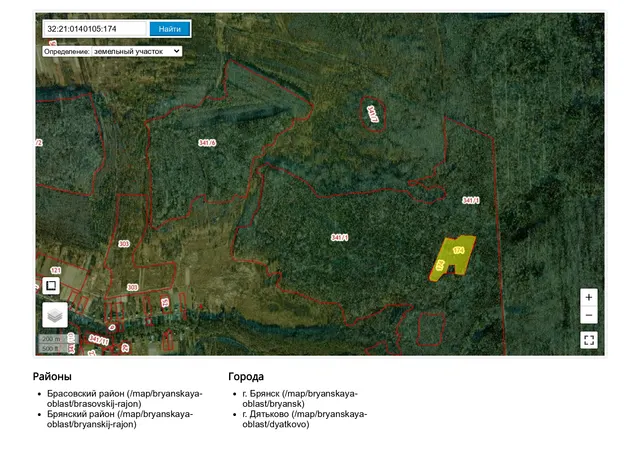Zoom in with the plus button
Viewport: 640px width, 452px height.
point(589,297)
